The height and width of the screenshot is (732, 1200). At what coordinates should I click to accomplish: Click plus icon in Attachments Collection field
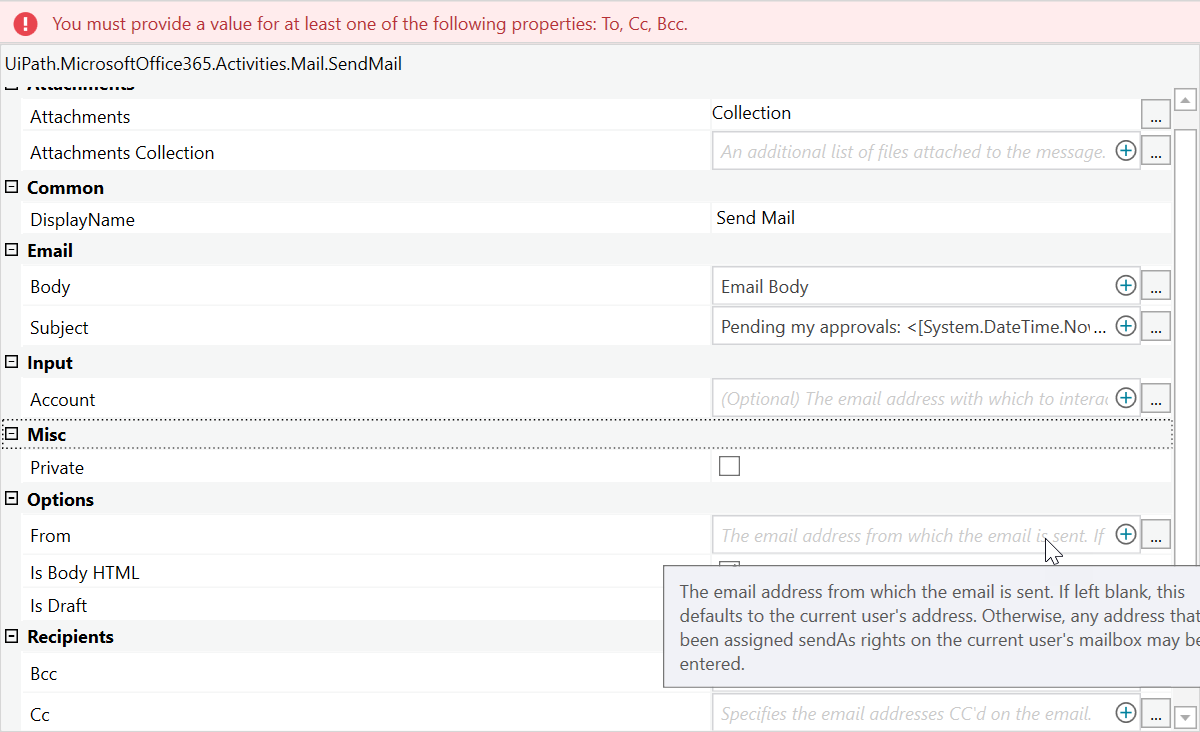pos(1126,151)
